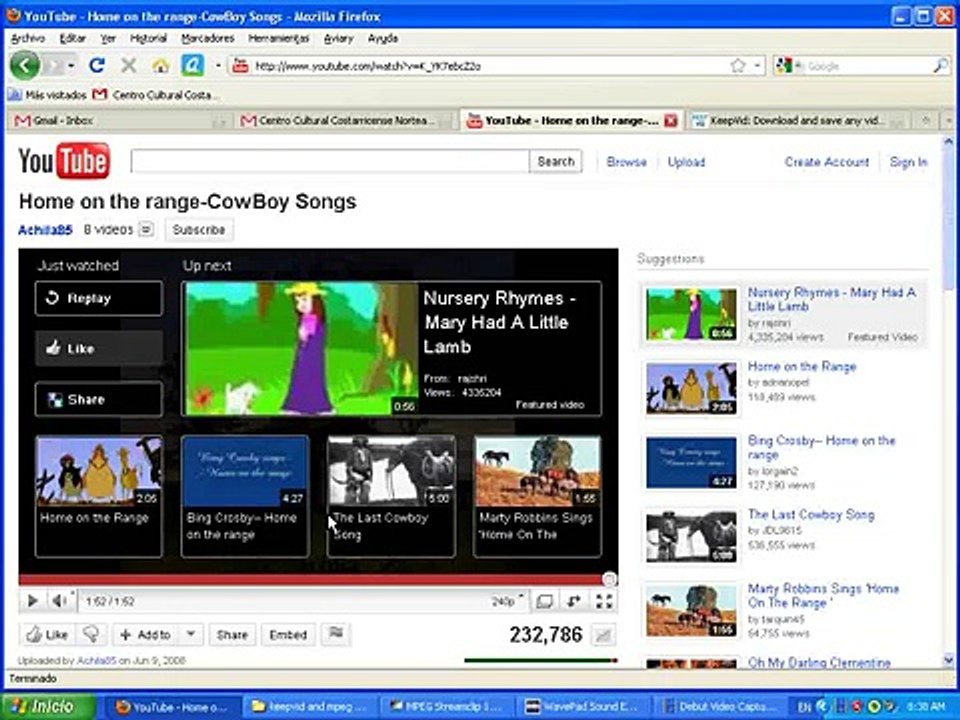Click Sign In link
The width and height of the screenshot is (960, 720).
coord(909,162)
